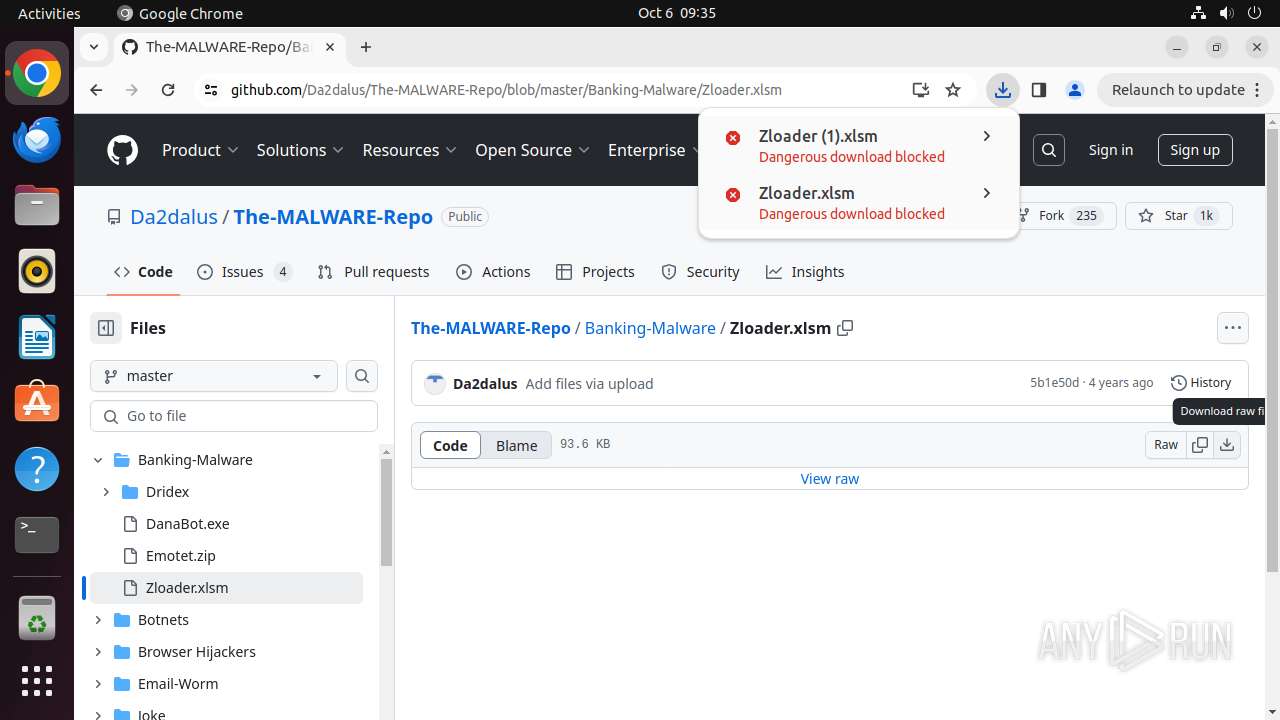Open a new browser tab

(366, 47)
